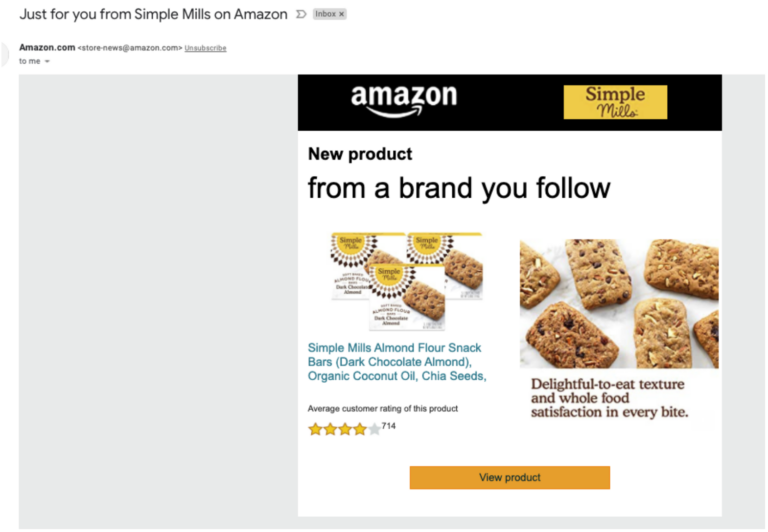Viewport: 768px width, 532px height.
Task: Click the Amazon.com sender name
Action: coord(47,47)
